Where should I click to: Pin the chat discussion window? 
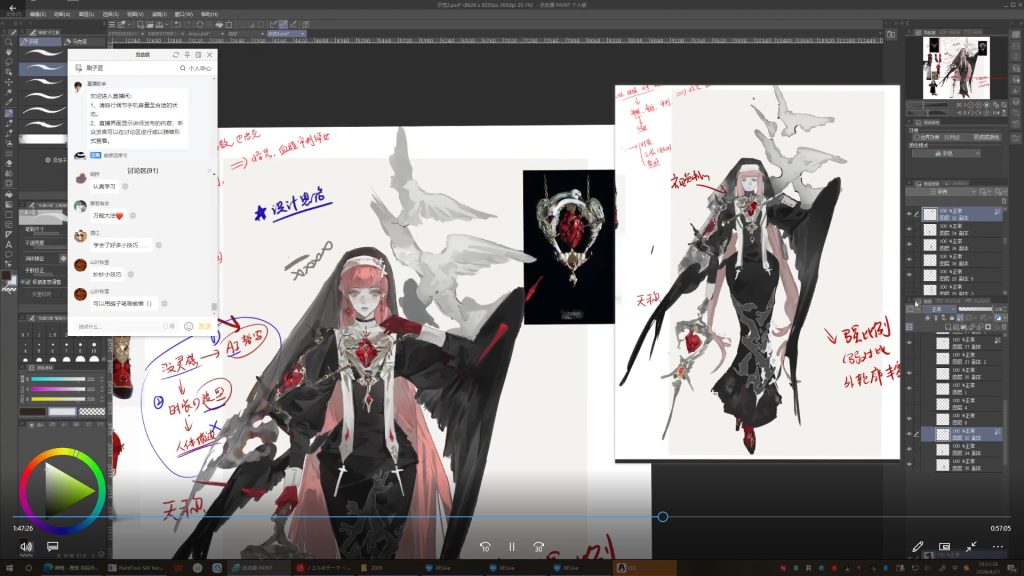[187, 55]
